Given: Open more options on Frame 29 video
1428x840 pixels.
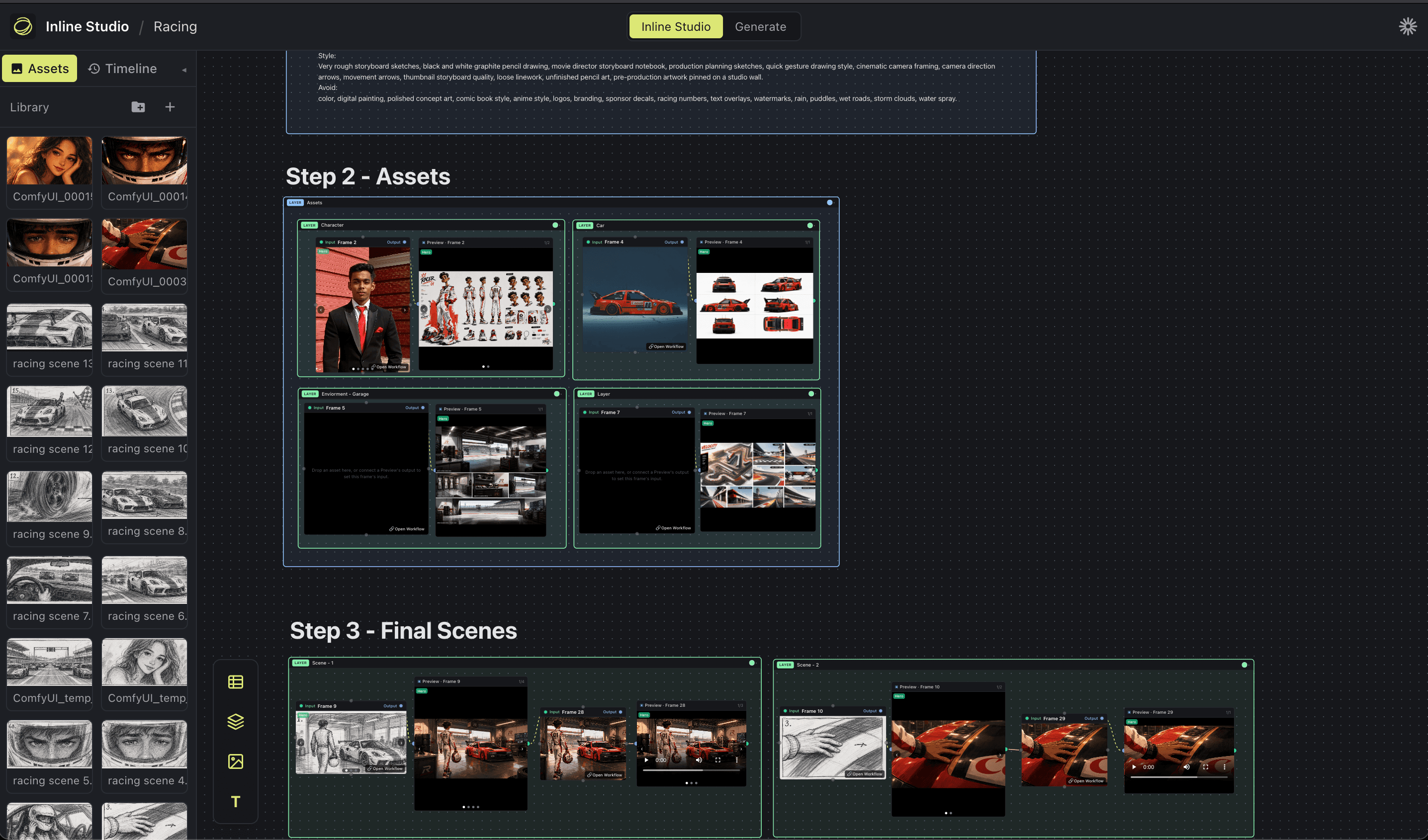Looking at the screenshot, I should [x=1225, y=767].
